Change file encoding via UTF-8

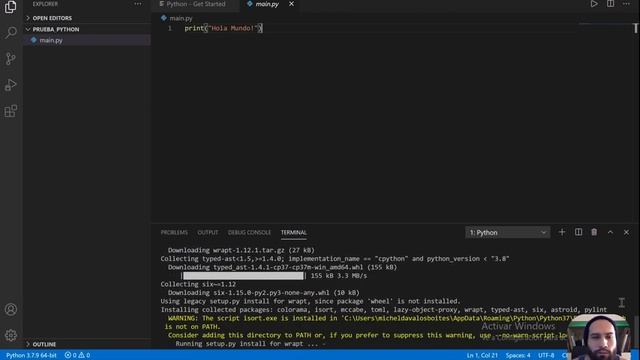coord(546,355)
